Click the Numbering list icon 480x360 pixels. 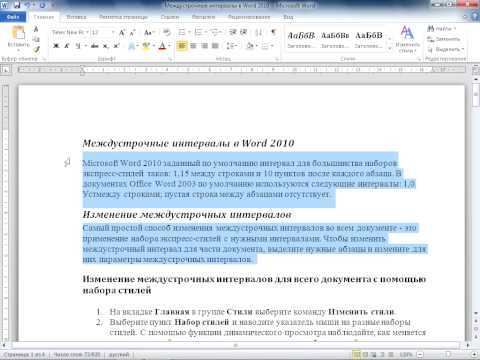[x=198, y=32]
